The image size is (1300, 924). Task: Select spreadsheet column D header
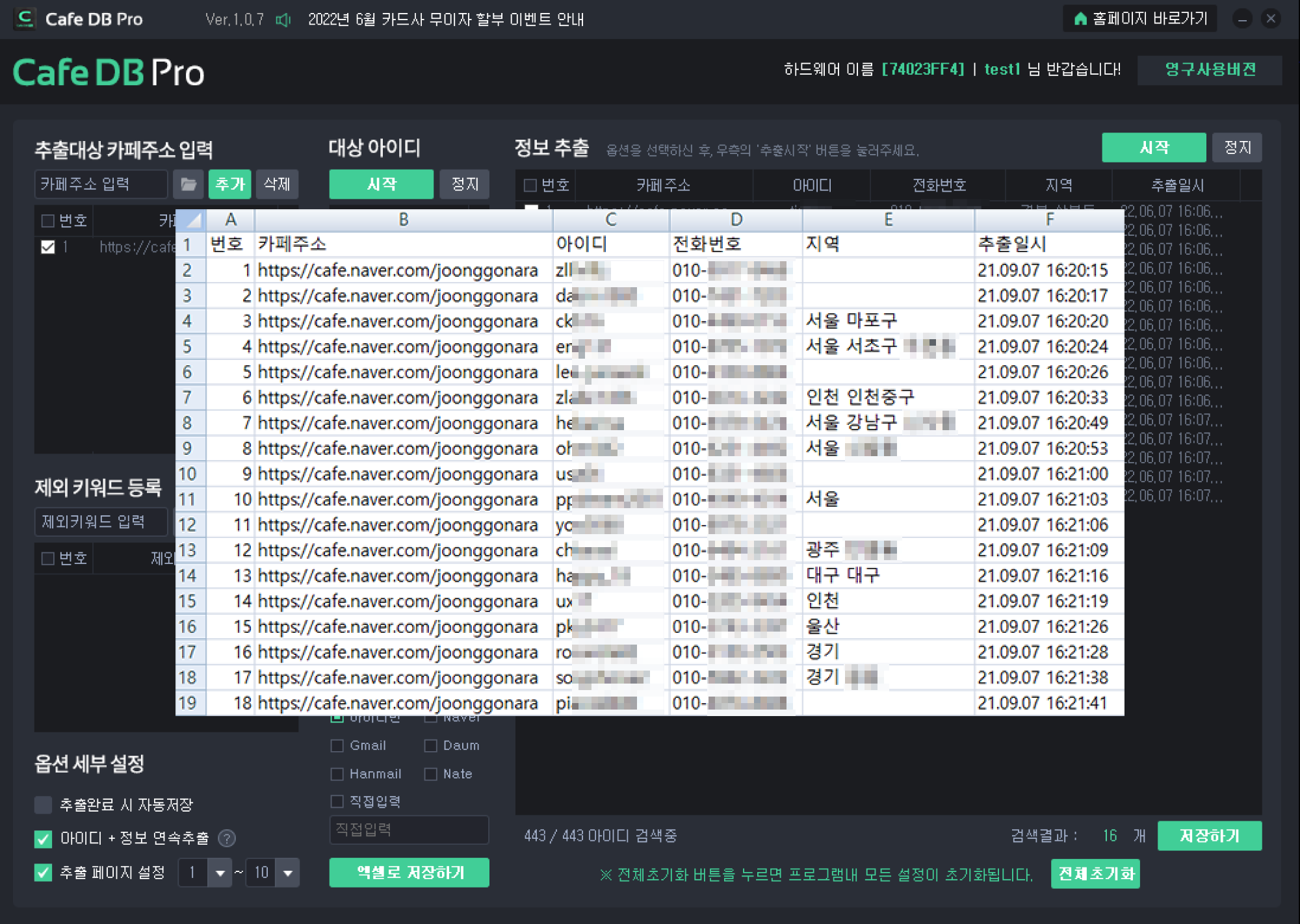736,220
